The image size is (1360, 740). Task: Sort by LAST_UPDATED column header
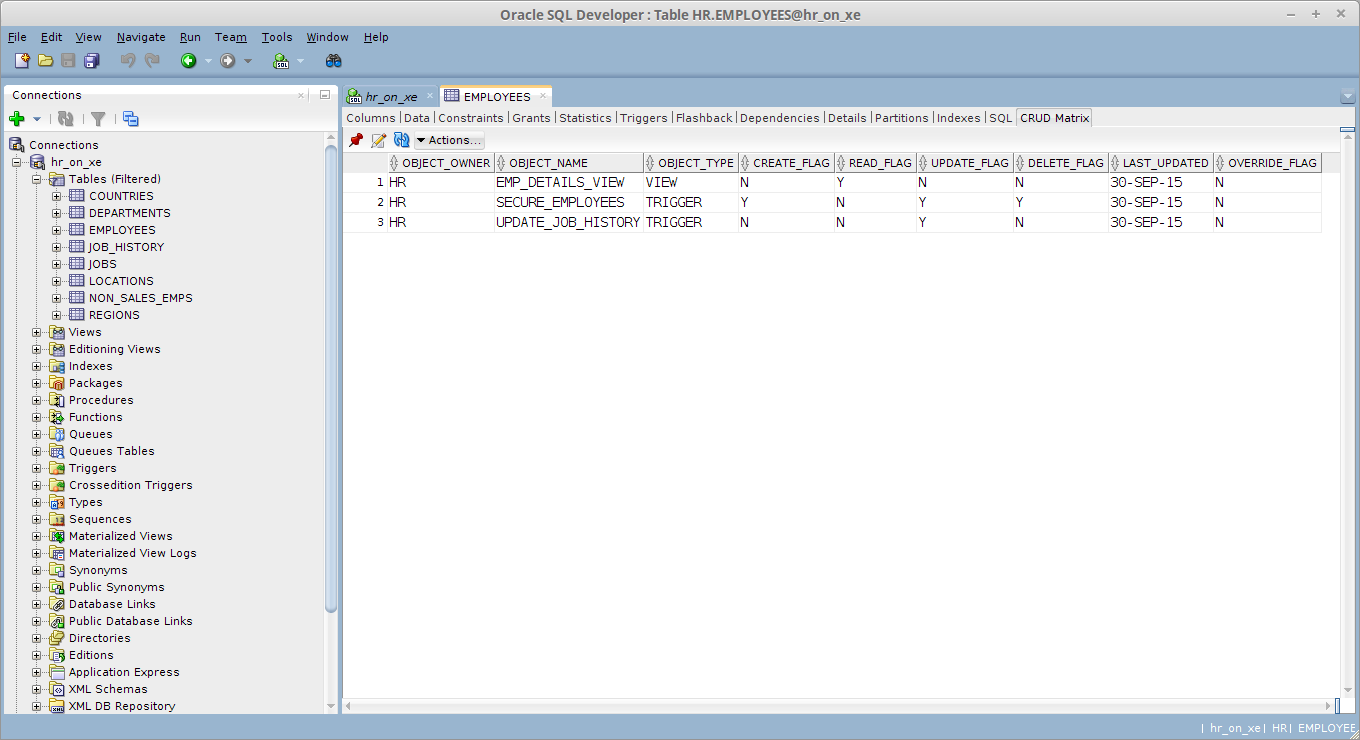click(x=1160, y=163)
